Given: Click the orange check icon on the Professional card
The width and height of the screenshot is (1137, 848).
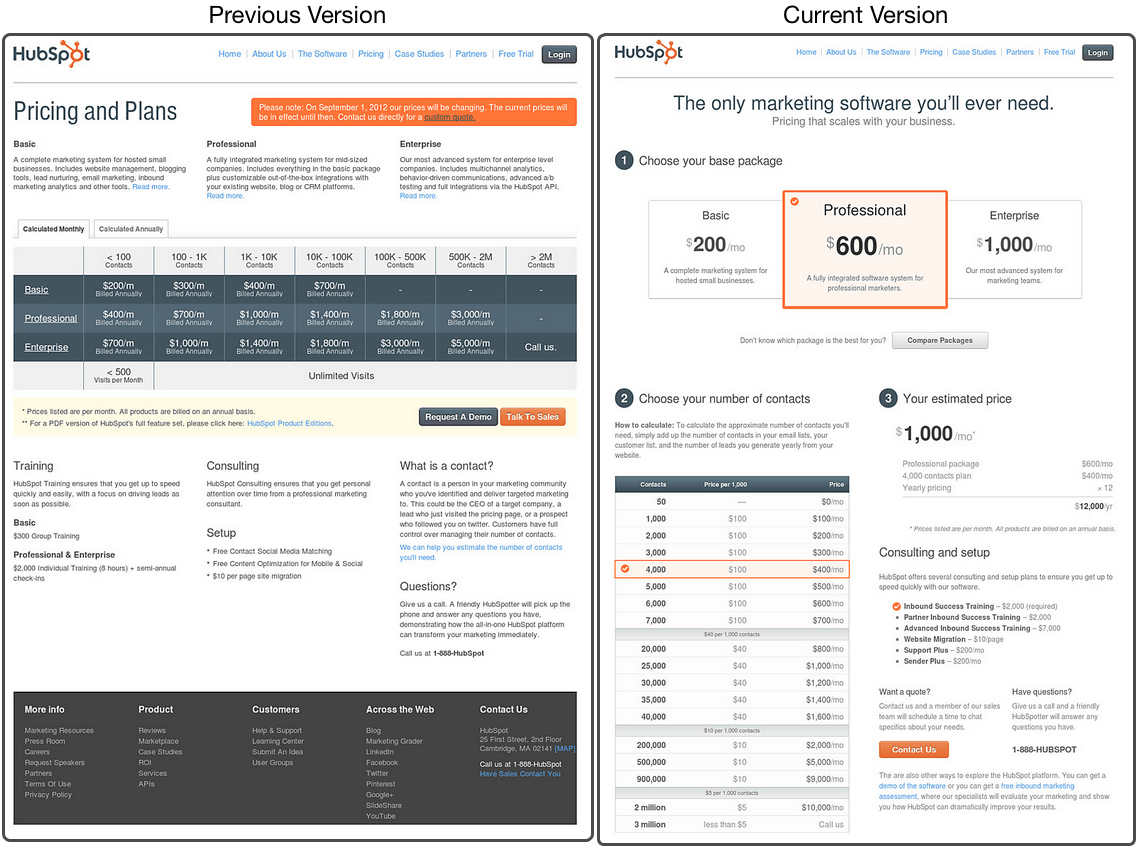Looking at the screenshot, I should point(795,202).
